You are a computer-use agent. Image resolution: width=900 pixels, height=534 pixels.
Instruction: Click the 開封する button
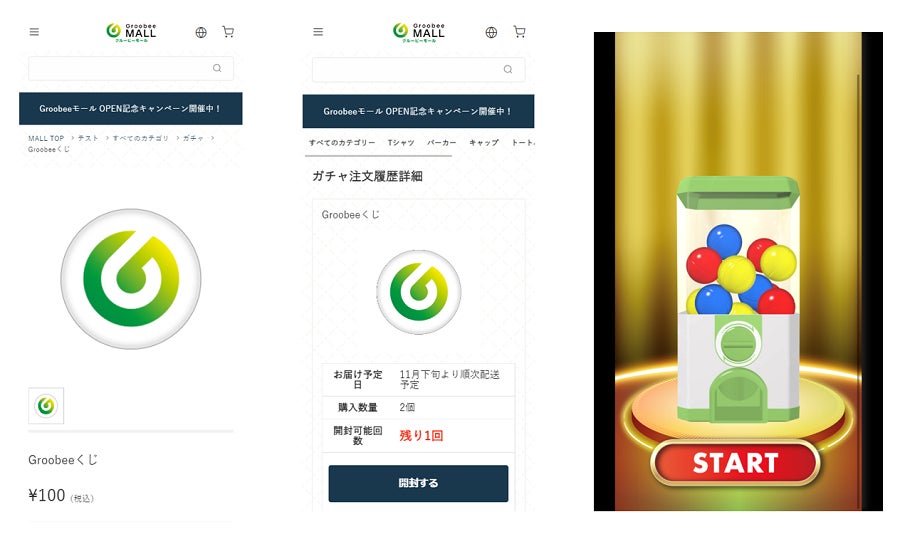418,483
